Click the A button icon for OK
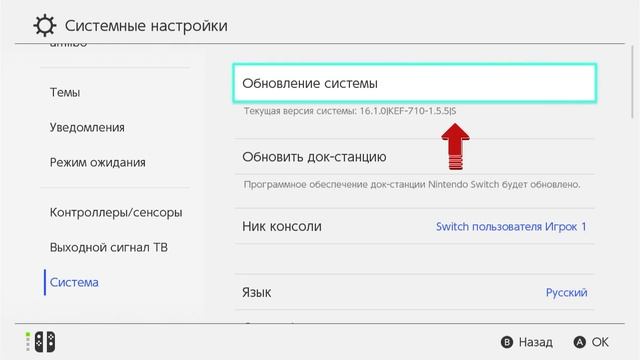 [x=580, y=342]
